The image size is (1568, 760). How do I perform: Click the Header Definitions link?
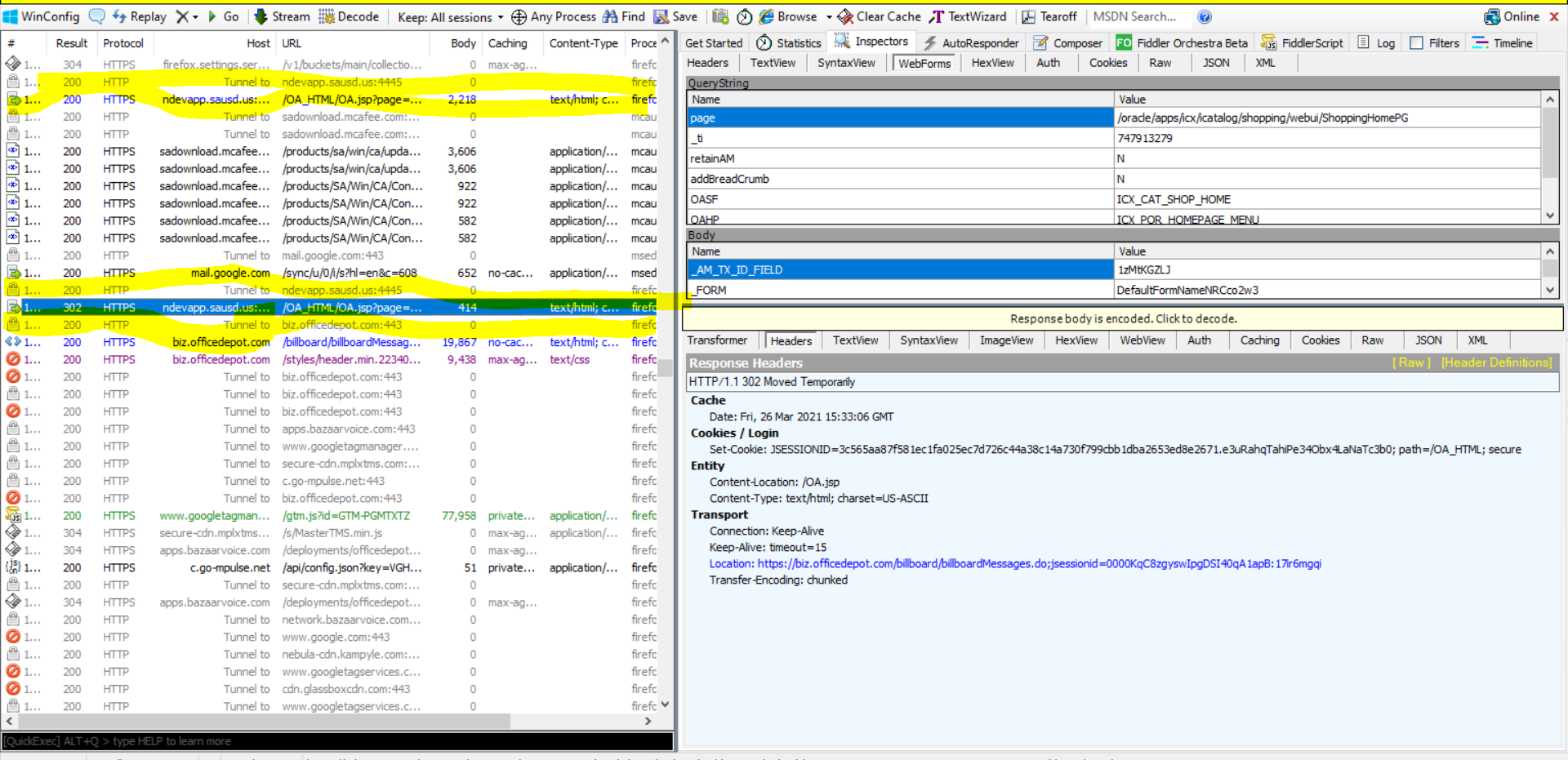[x=1496, y=362]
